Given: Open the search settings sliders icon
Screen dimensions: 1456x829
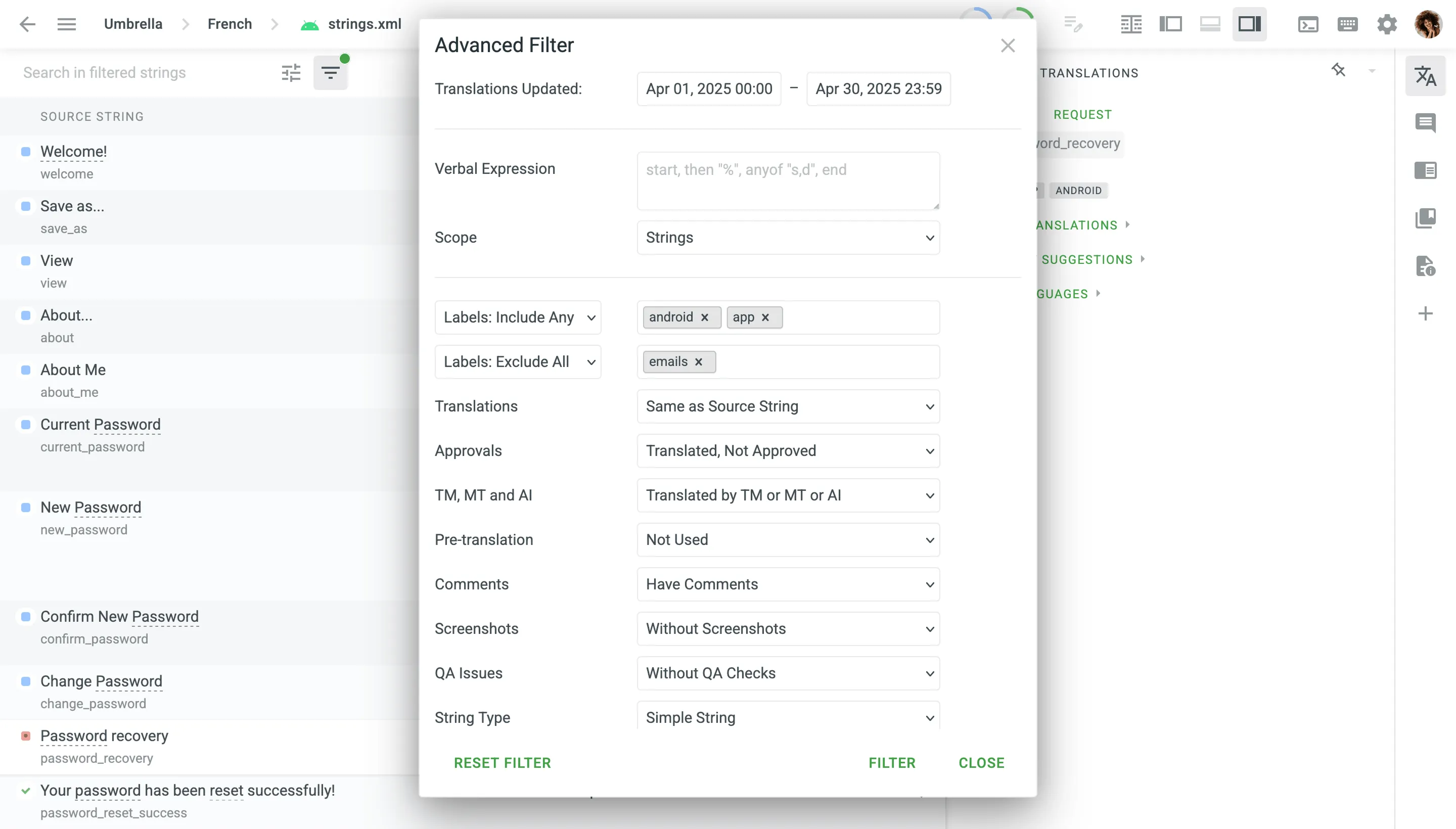Looking at the screenshot, I should [291, 73].
